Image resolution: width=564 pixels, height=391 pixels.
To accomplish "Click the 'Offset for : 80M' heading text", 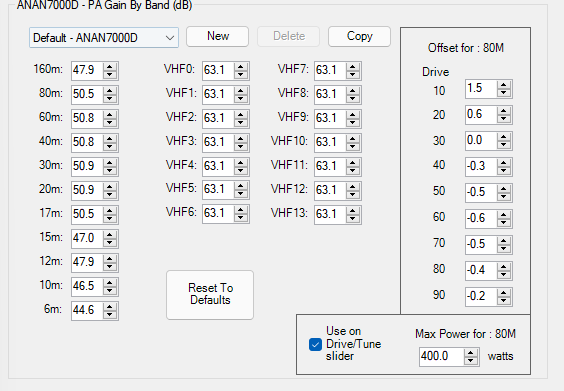I will pyautogui.click(x=466, y=48).
